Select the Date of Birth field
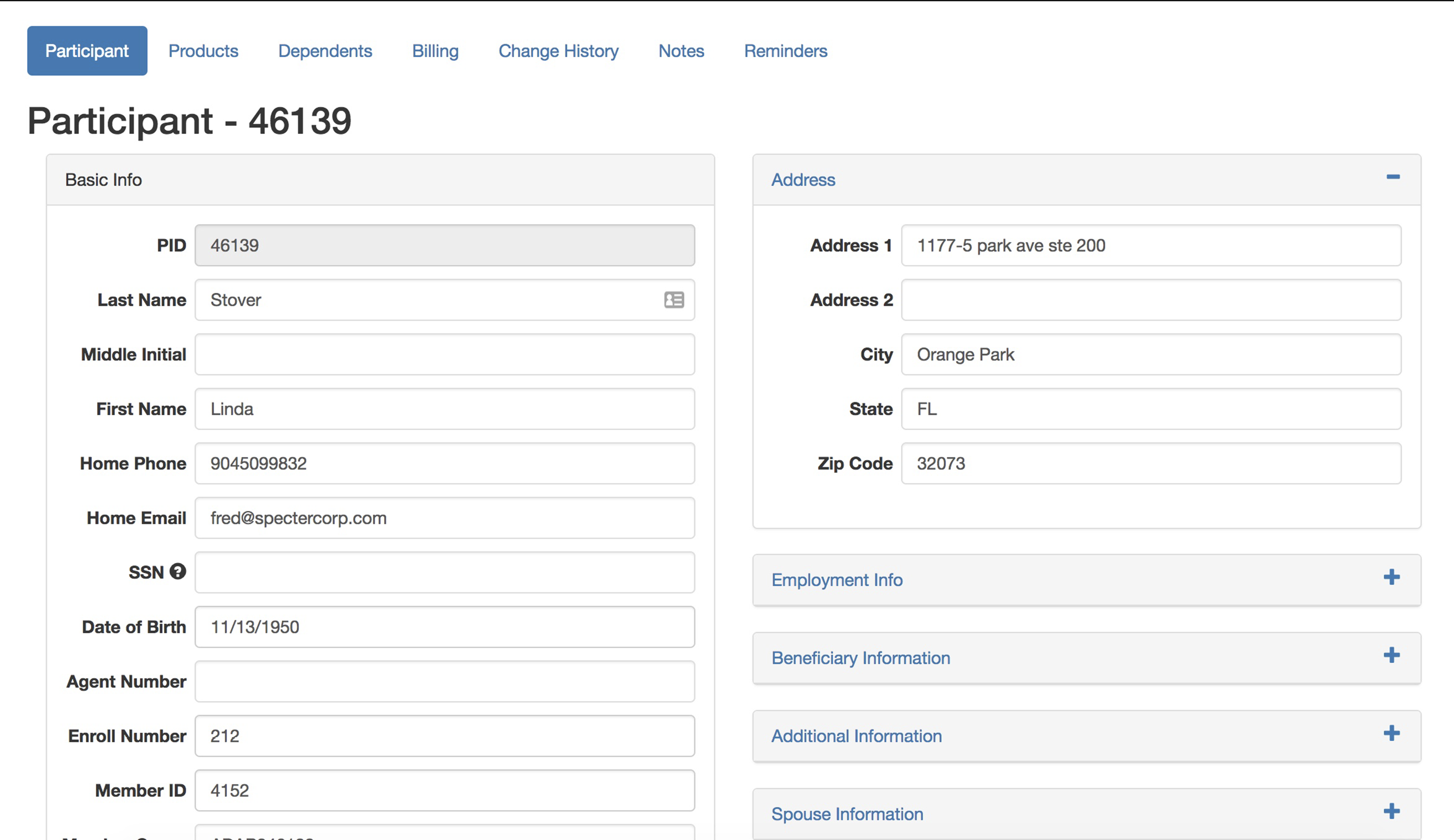 [x=444, y=627]
